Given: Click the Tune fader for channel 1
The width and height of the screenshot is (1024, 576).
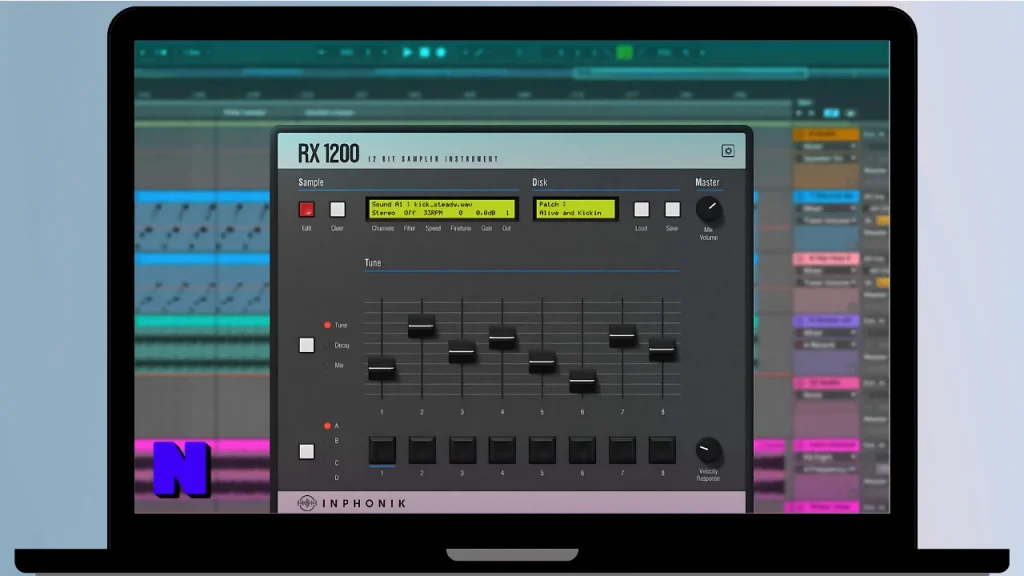Looking at the screenshot, I should (x=381, y=368).
